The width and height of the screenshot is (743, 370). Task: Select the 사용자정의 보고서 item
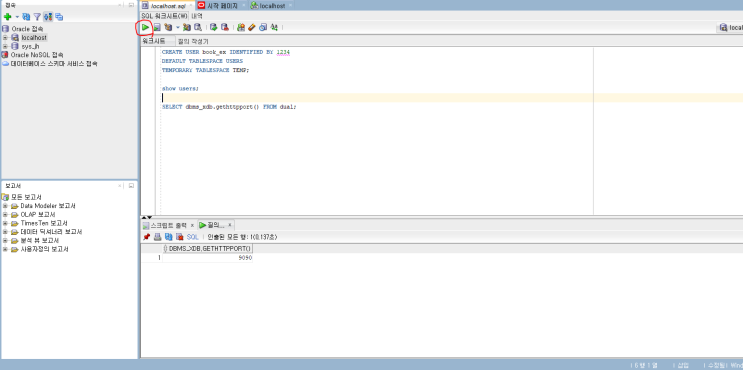[x=45, y=249]
